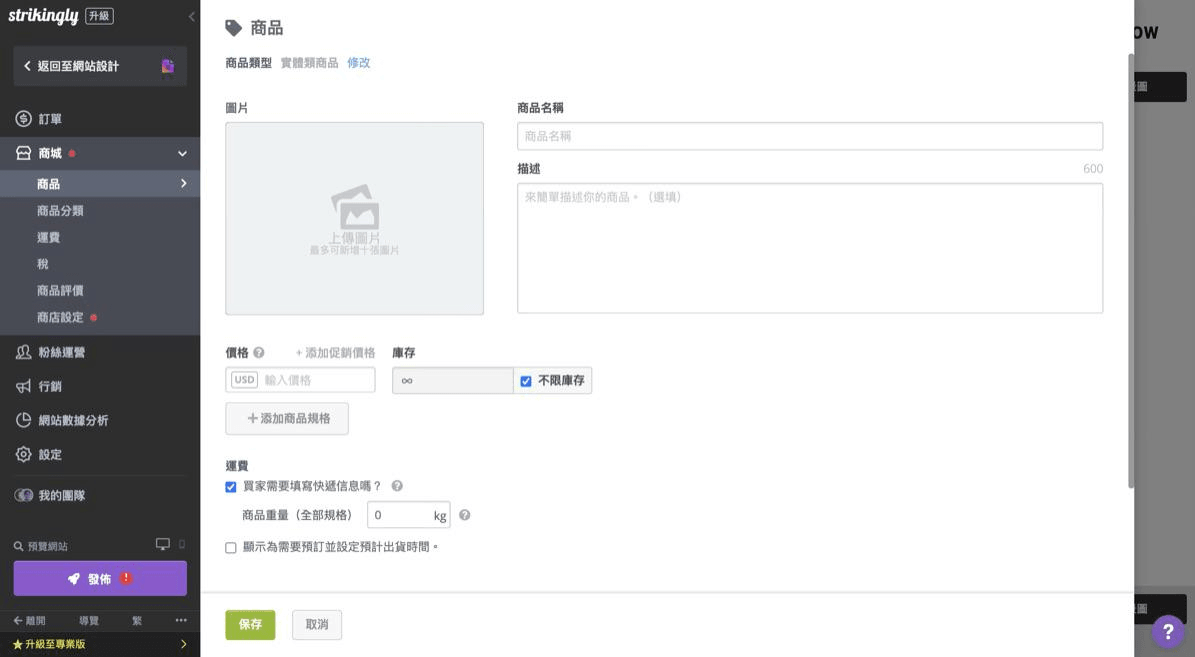Toggle the 買家需要填寫快遞信息嗎 checkbox

231,487
